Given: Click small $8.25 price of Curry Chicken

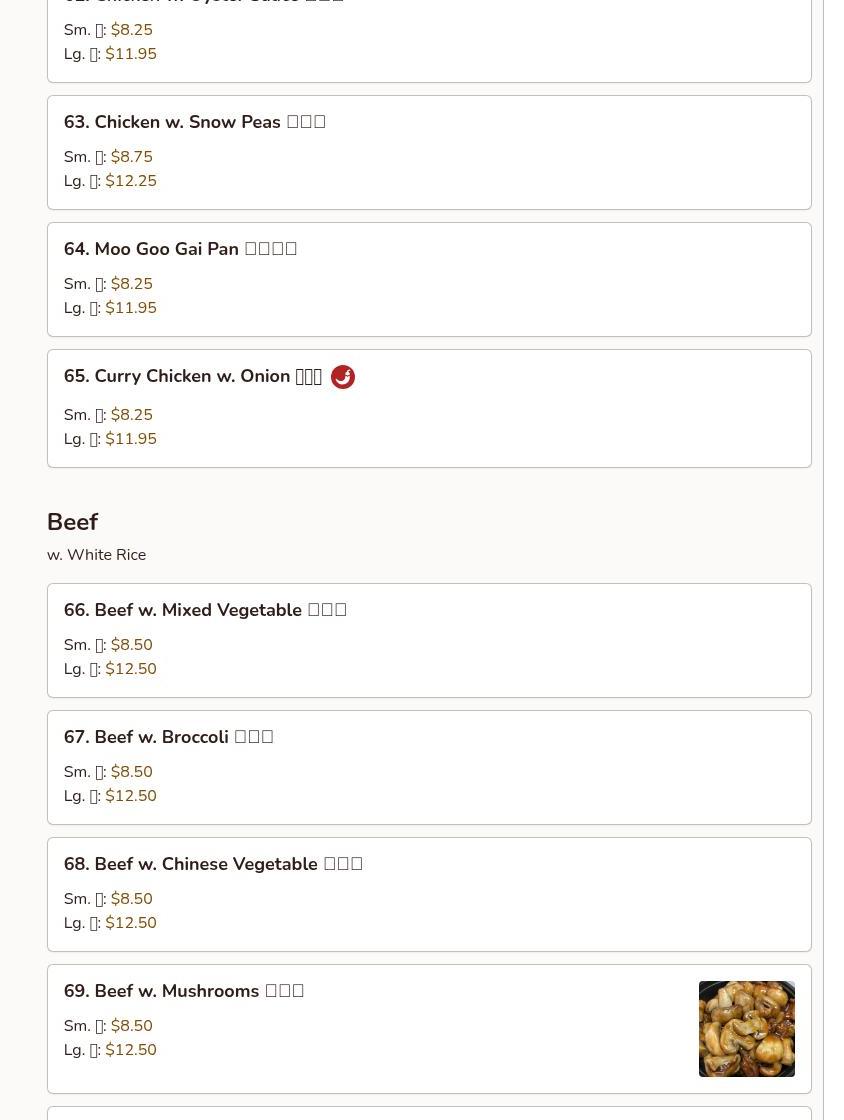Looking at the screenshot, I should coord(131,415).
